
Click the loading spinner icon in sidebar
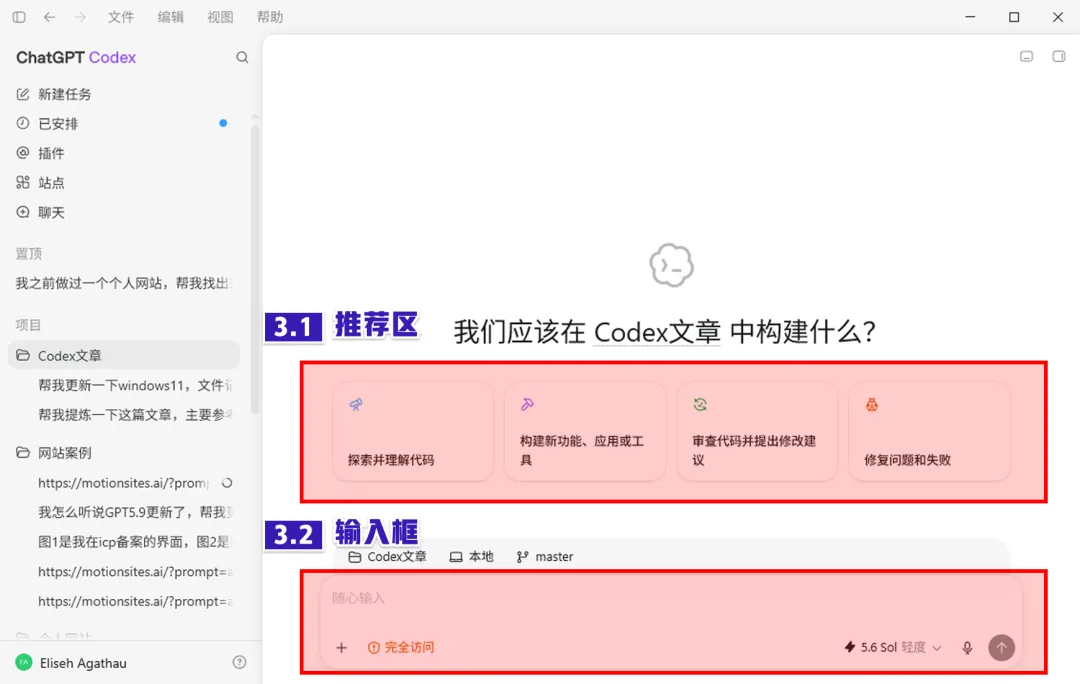(227, 483)
